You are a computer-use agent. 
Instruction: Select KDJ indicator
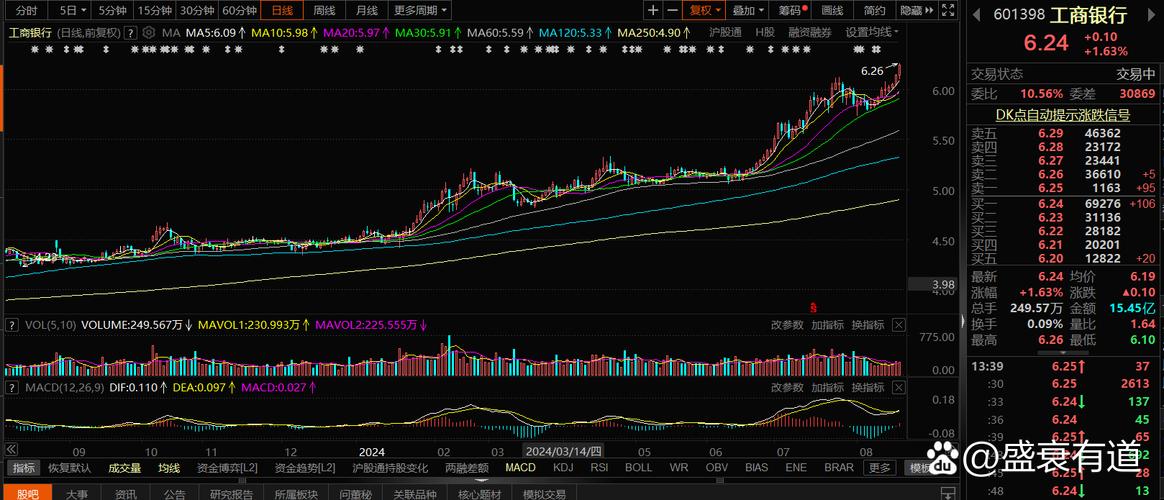[563, 468]
